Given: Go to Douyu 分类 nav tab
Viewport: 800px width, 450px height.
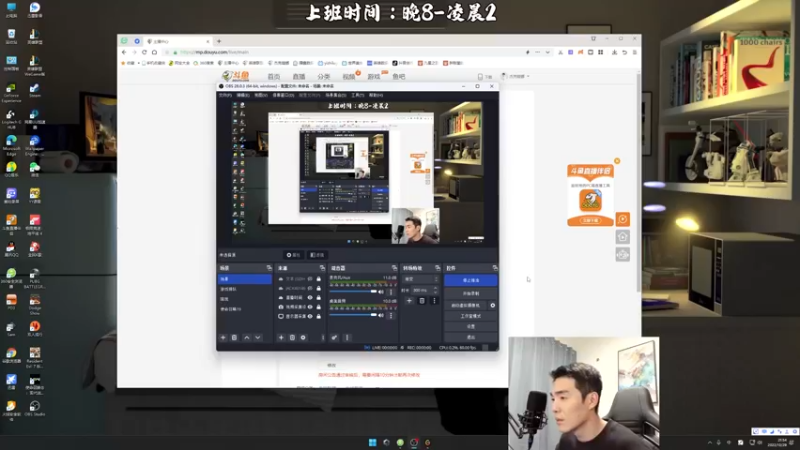Looking at the screenshot, I should point(324,77).
